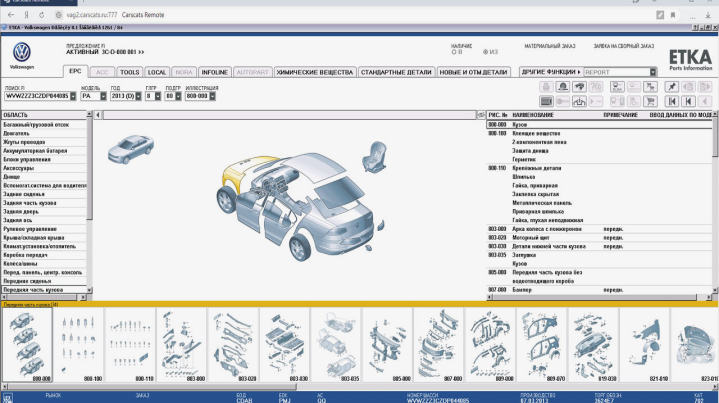Expand the ДРУГИЕ ФУНКЦИИ menu
The image size is (719, 403).
coord(550,72)
